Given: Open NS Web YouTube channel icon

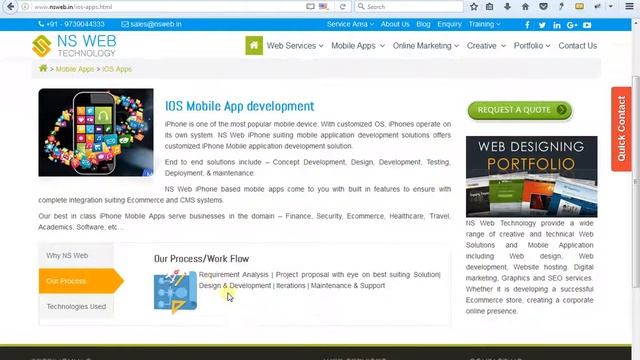Looking at the screenshot, I should click(x=587, y=25).
